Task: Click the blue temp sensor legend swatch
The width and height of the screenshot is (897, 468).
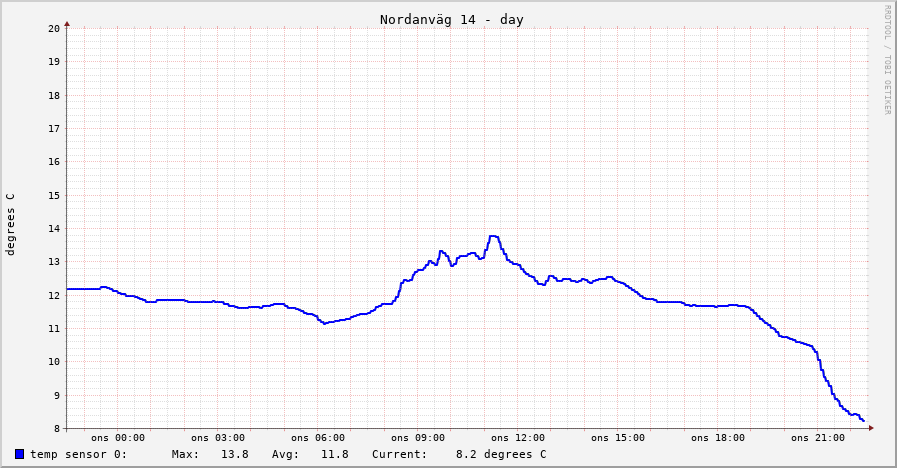Action: 19,454
